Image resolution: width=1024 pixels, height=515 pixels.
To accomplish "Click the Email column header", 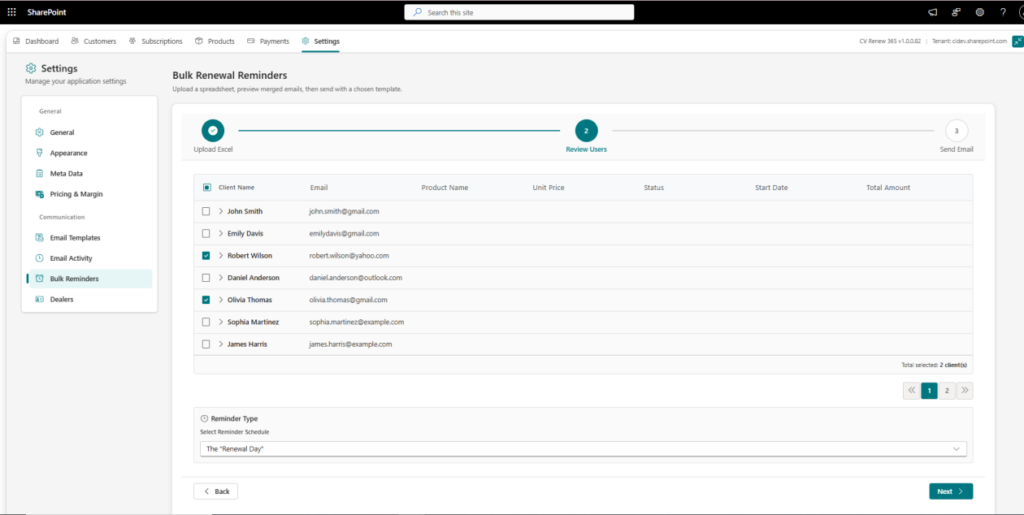I will [319, 188].
